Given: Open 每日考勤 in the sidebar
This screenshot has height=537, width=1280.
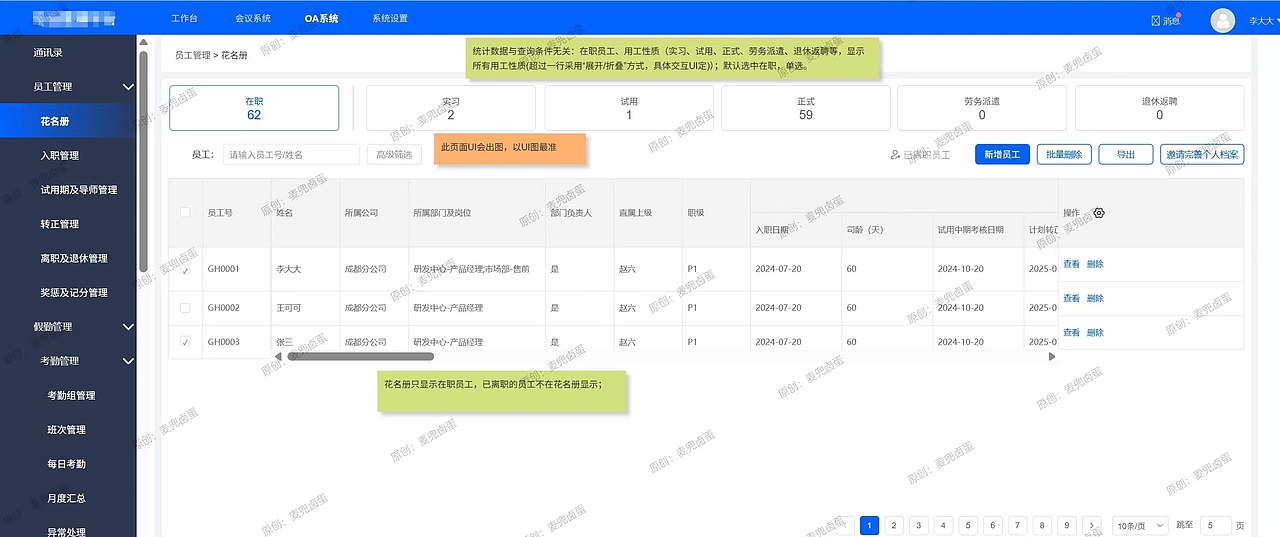Looking at the screenshot, I should click(68, 464).
